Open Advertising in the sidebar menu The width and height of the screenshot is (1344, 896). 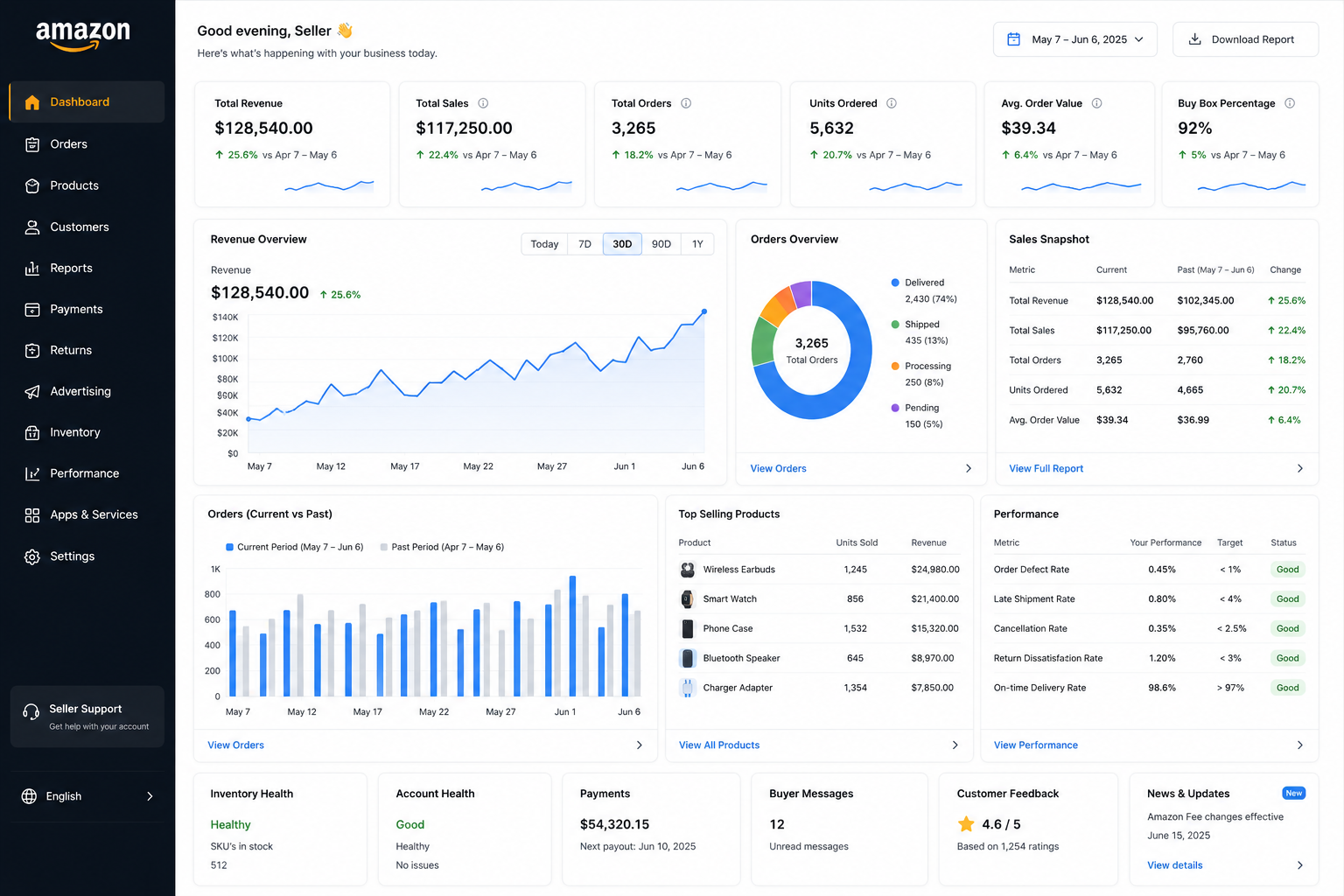pos(87,391)
